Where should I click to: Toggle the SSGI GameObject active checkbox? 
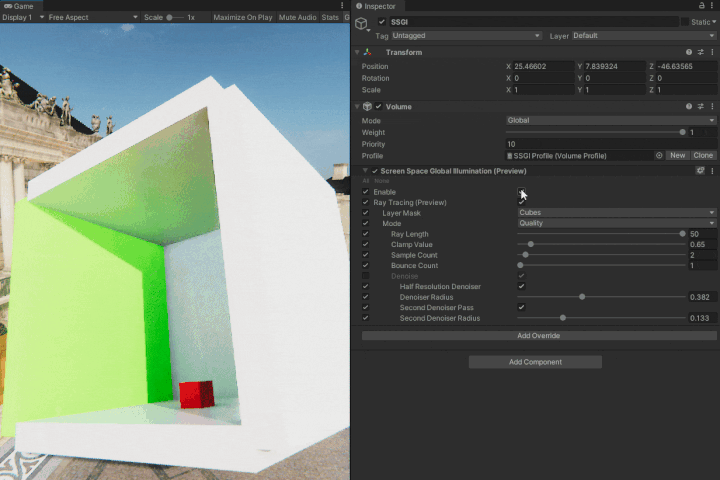pyautogui.click(x=382, y=22)
